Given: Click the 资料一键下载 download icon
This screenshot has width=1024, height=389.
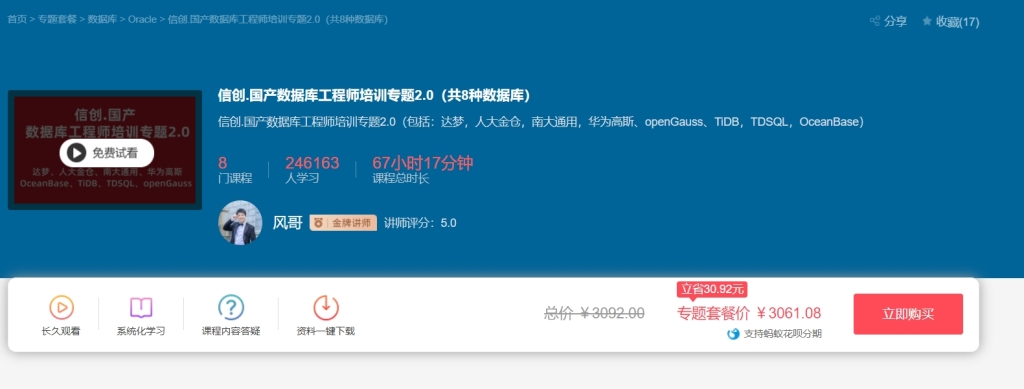Looking at the screenshot, I should tap(326, 307).
